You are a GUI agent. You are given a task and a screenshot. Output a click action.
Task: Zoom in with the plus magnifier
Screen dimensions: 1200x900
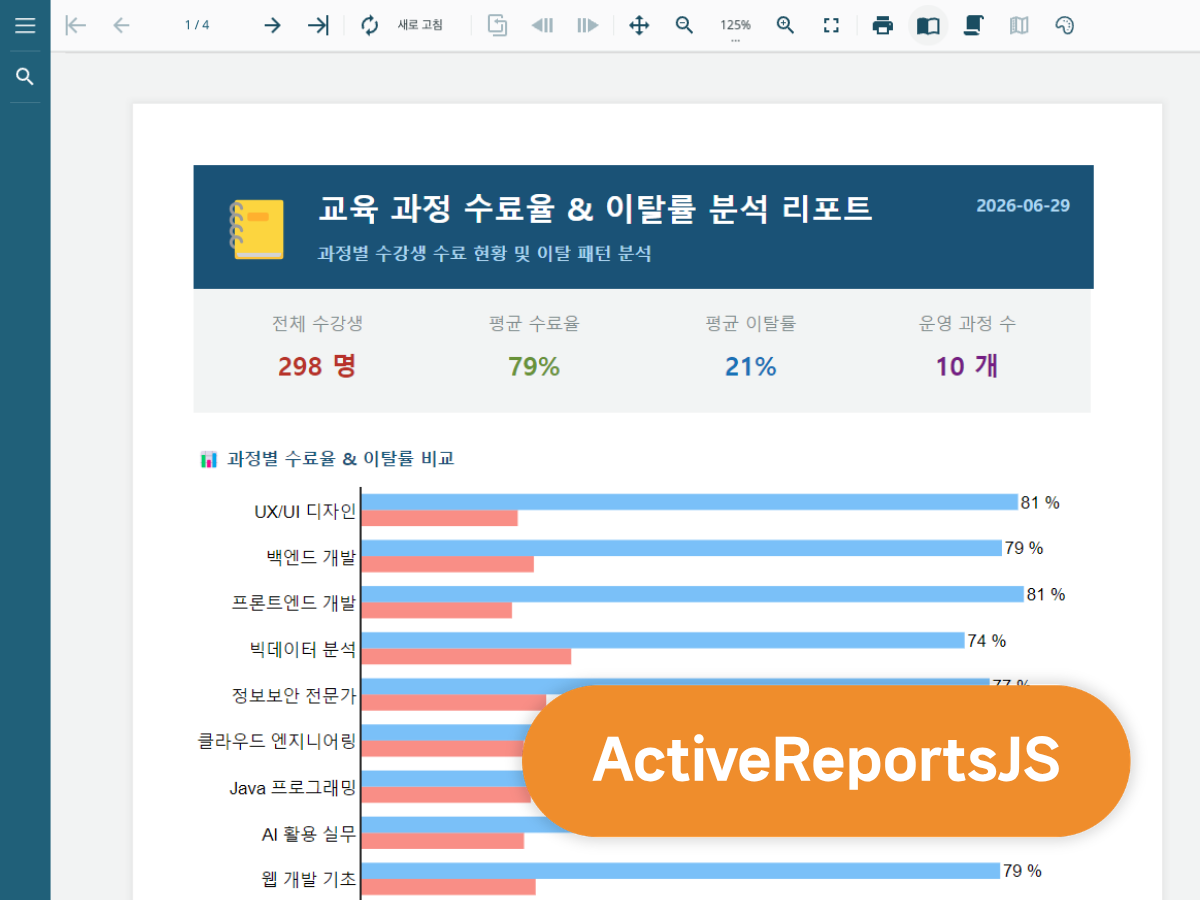tap(786, 25)
